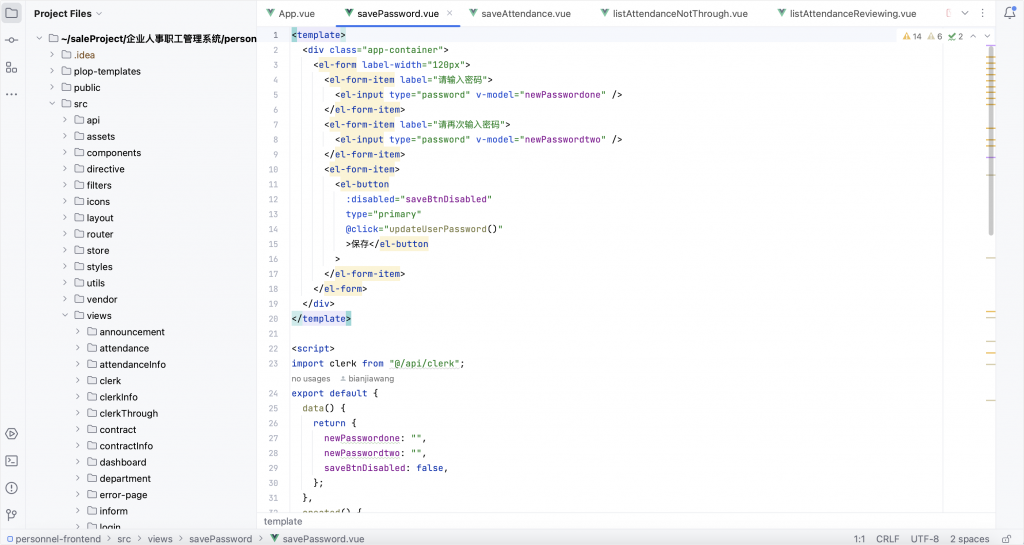Click the CRLF line separator widget
This screenshot has height=545, width=1024.
888,539
